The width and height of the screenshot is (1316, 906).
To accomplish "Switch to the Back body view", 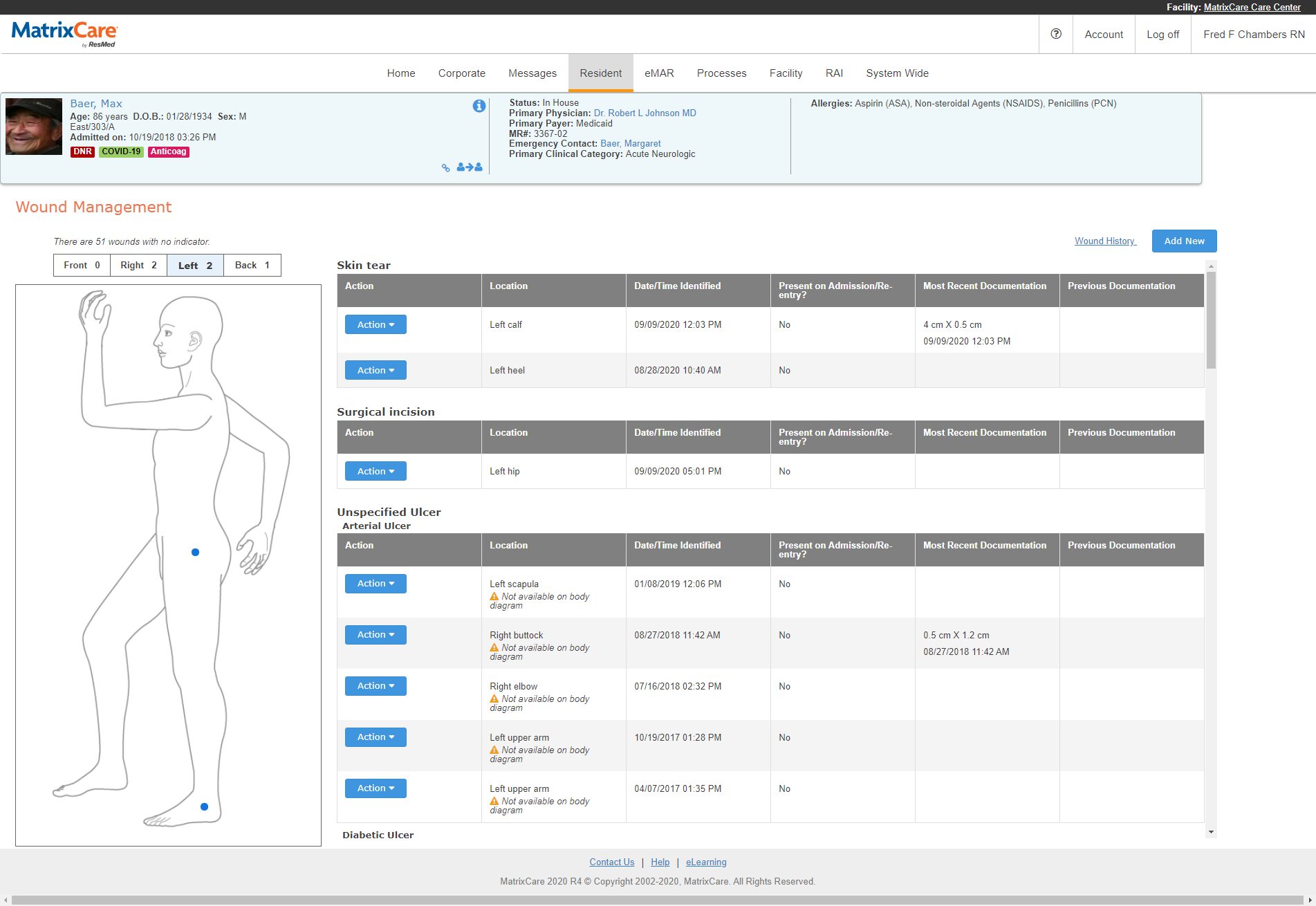I will pyautogui.click(x=252, y=265).
